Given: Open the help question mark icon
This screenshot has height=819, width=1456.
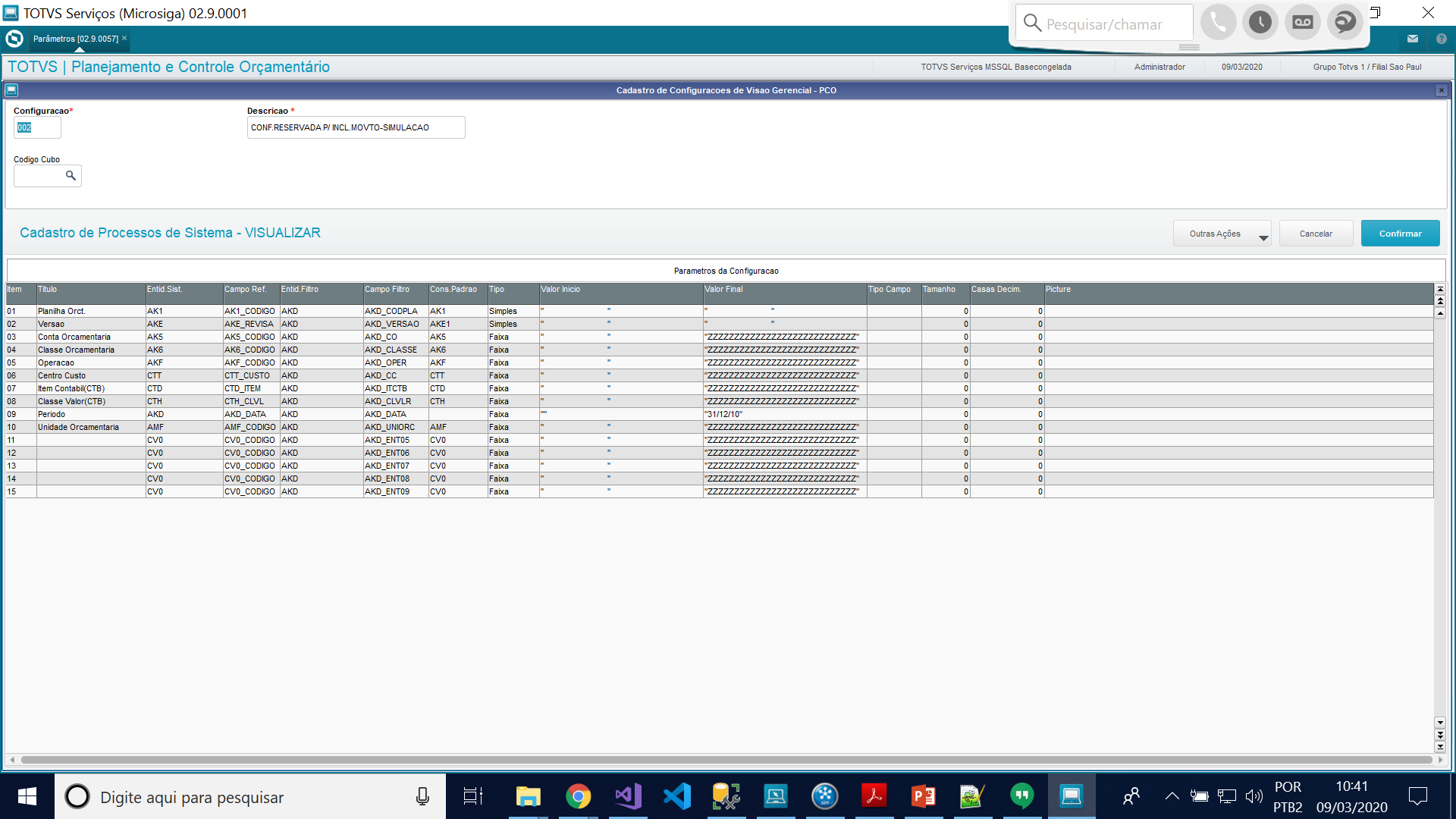Looking at the screenshot, I should (x=1441, y=39).
